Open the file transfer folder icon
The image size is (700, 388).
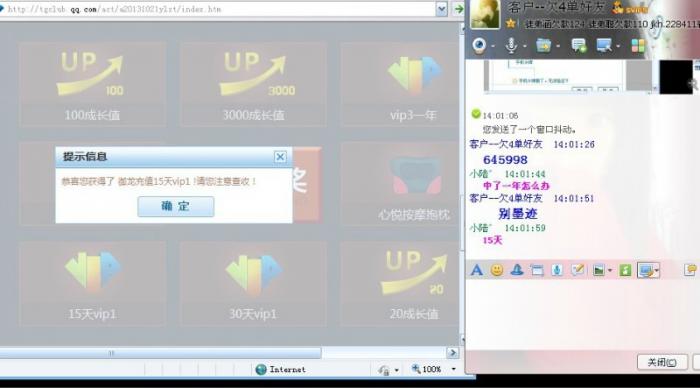click(x=543, y=45)
